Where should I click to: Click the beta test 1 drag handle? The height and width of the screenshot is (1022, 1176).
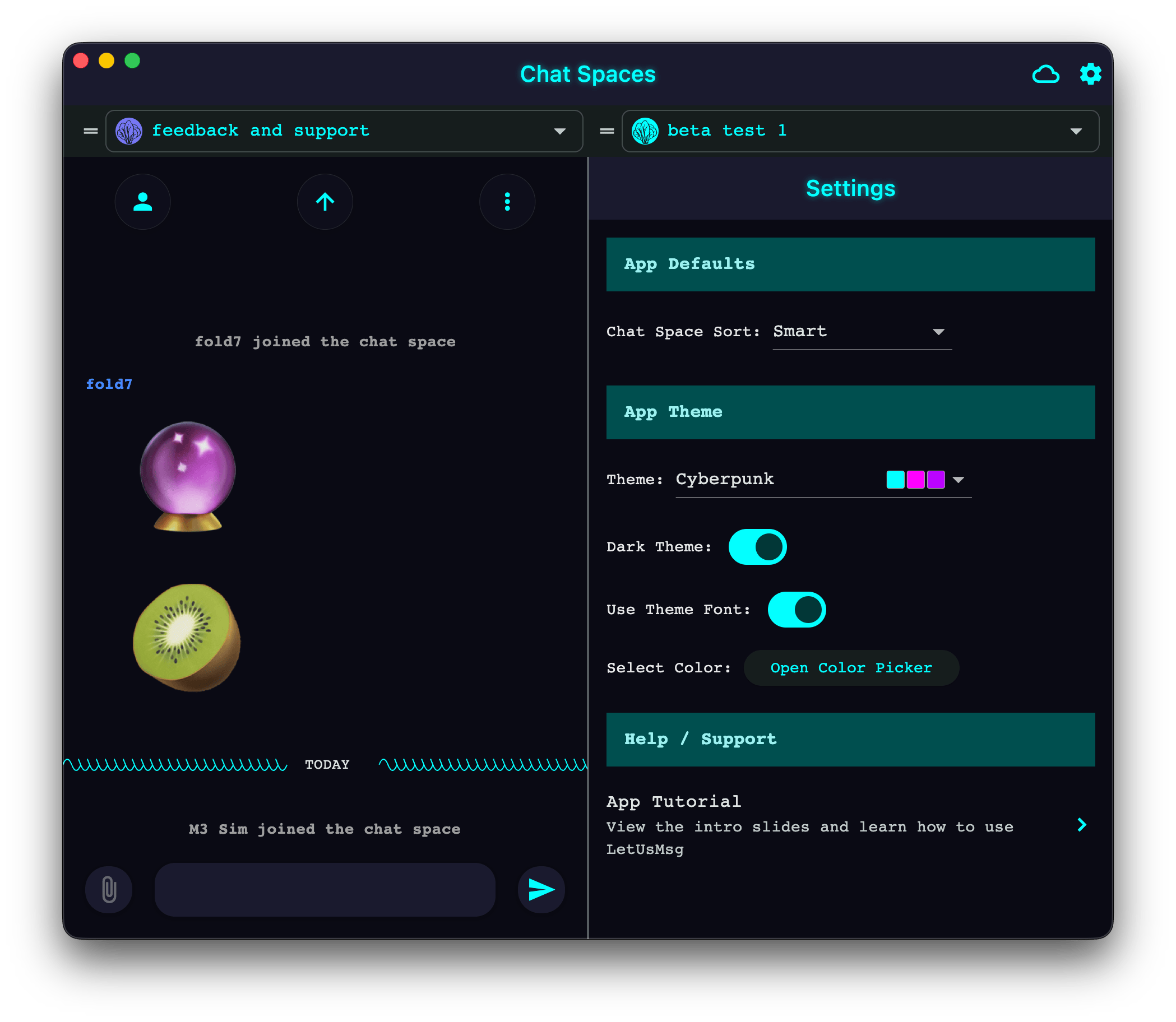tap(606, 131)
